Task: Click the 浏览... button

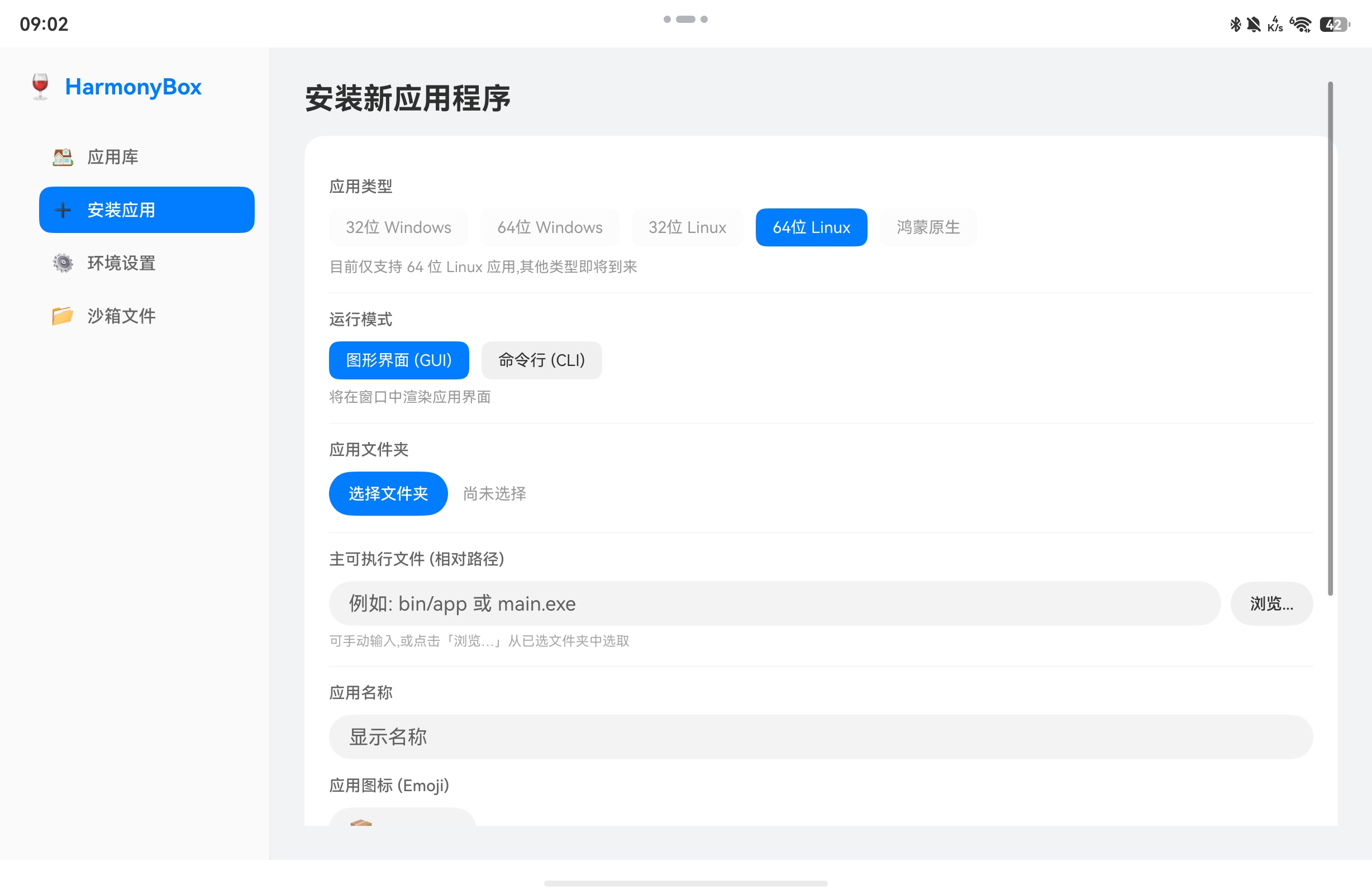Action: (1271, 604)
